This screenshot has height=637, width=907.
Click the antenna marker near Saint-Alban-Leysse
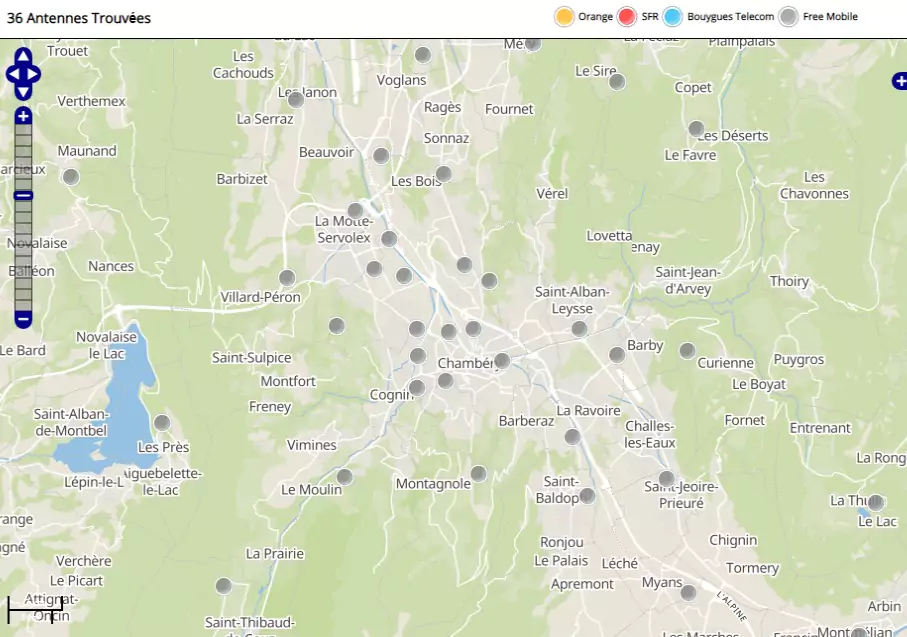(579, 329)
